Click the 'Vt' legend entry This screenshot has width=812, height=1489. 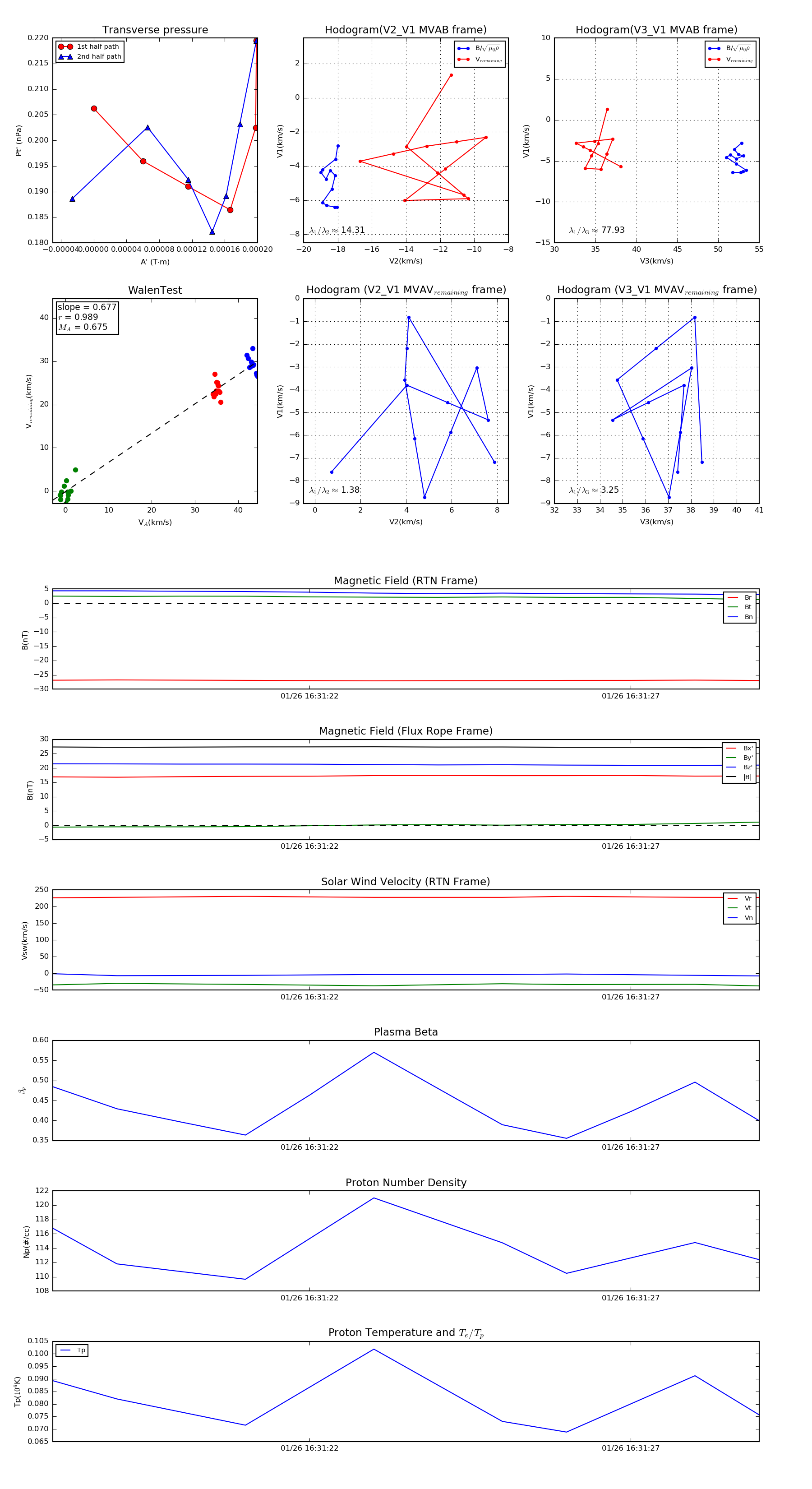tap(740, 908)
